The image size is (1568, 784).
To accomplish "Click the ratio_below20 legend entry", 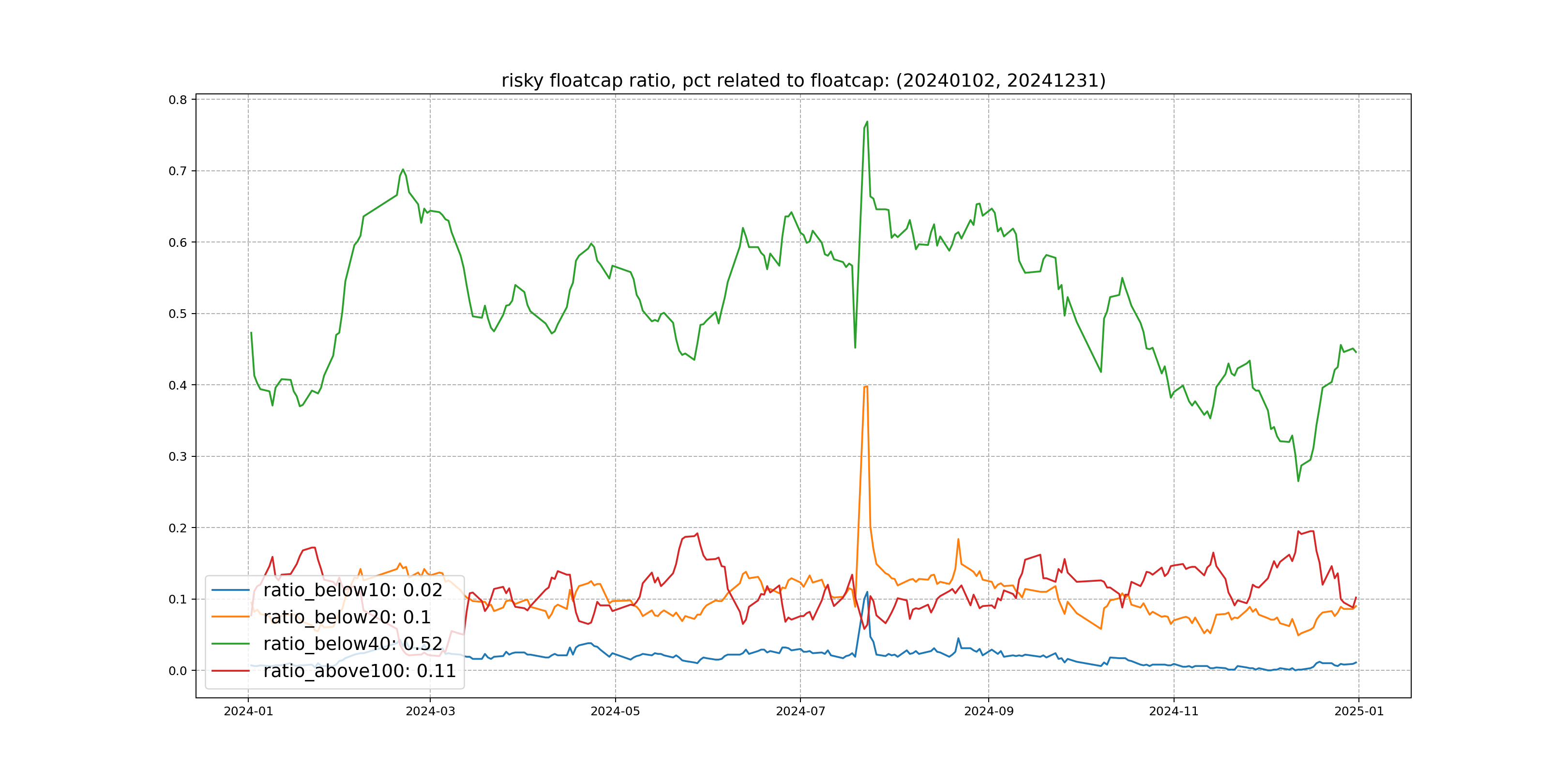I will [x=347, y=617].
